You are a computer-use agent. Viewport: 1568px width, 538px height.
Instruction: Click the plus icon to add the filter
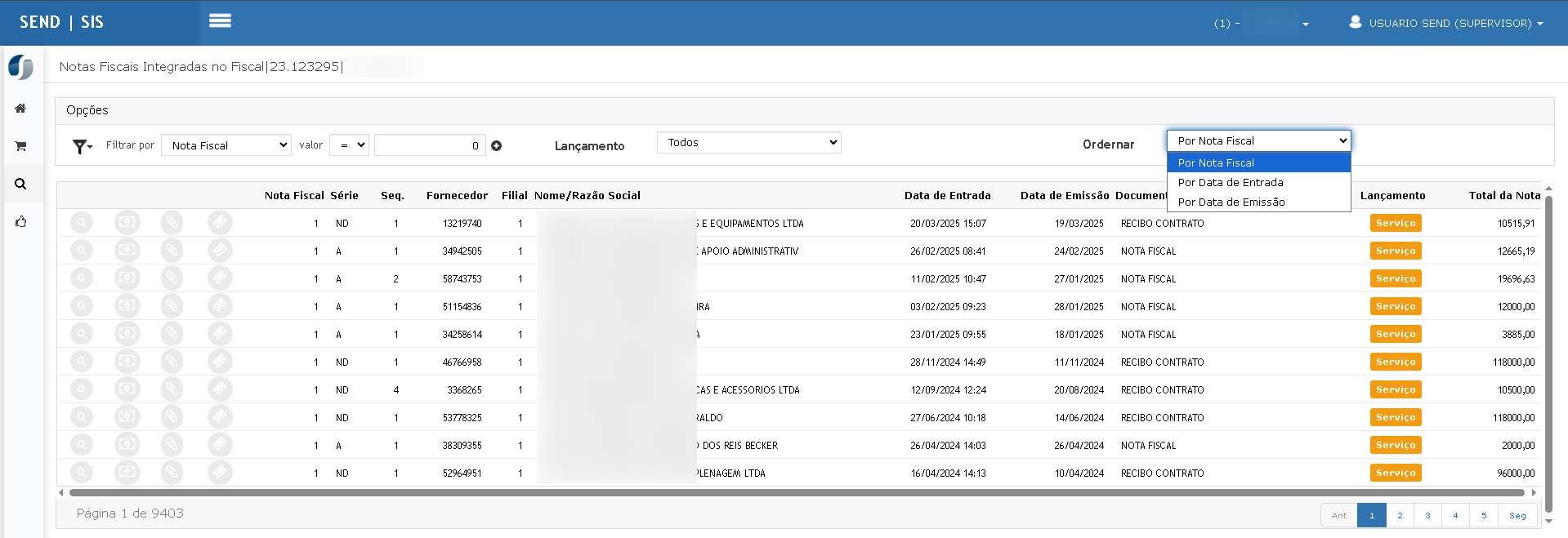click(x=496, y=146)
